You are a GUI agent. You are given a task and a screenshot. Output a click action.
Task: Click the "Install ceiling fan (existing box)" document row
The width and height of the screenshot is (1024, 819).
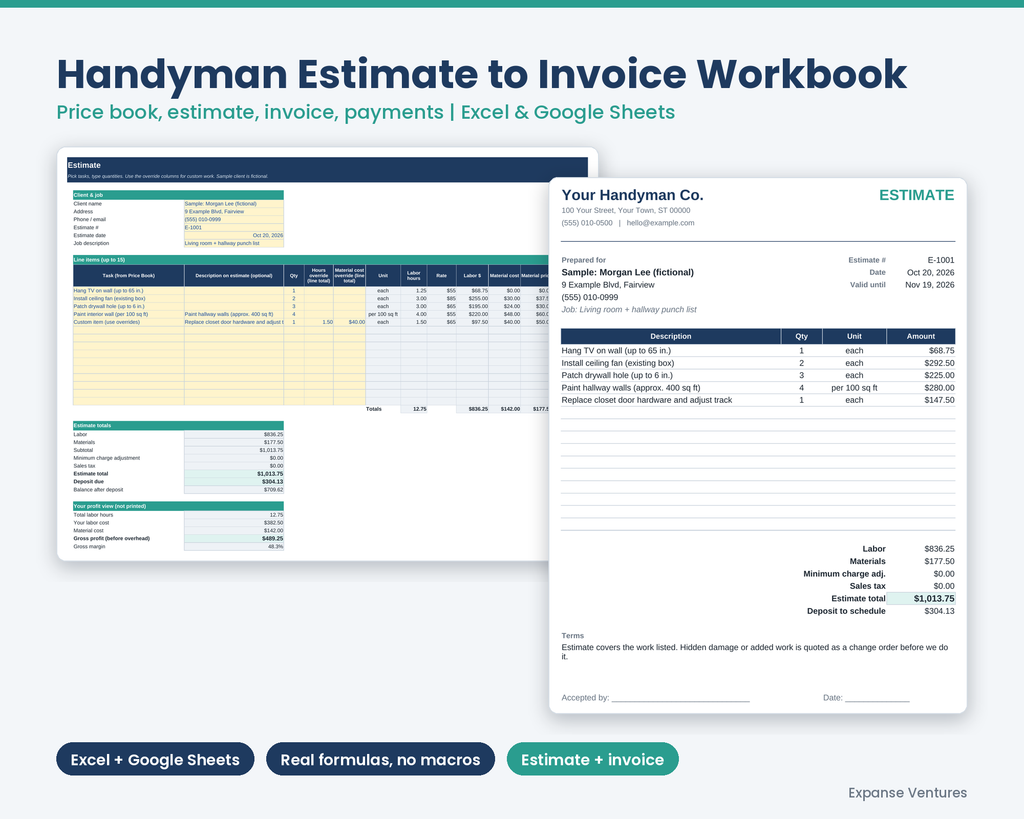pyautogui.click(x=758, y=363)
